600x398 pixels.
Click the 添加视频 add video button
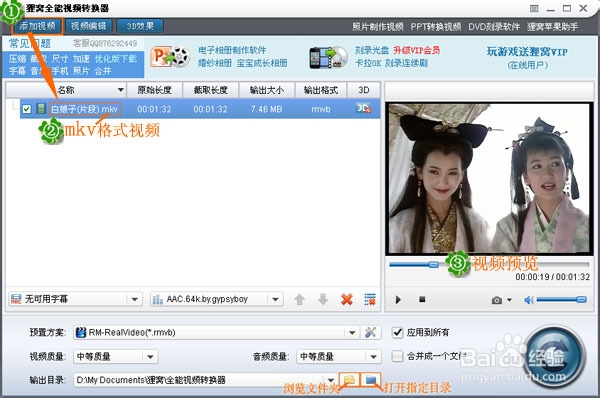[x=38, y=26]
